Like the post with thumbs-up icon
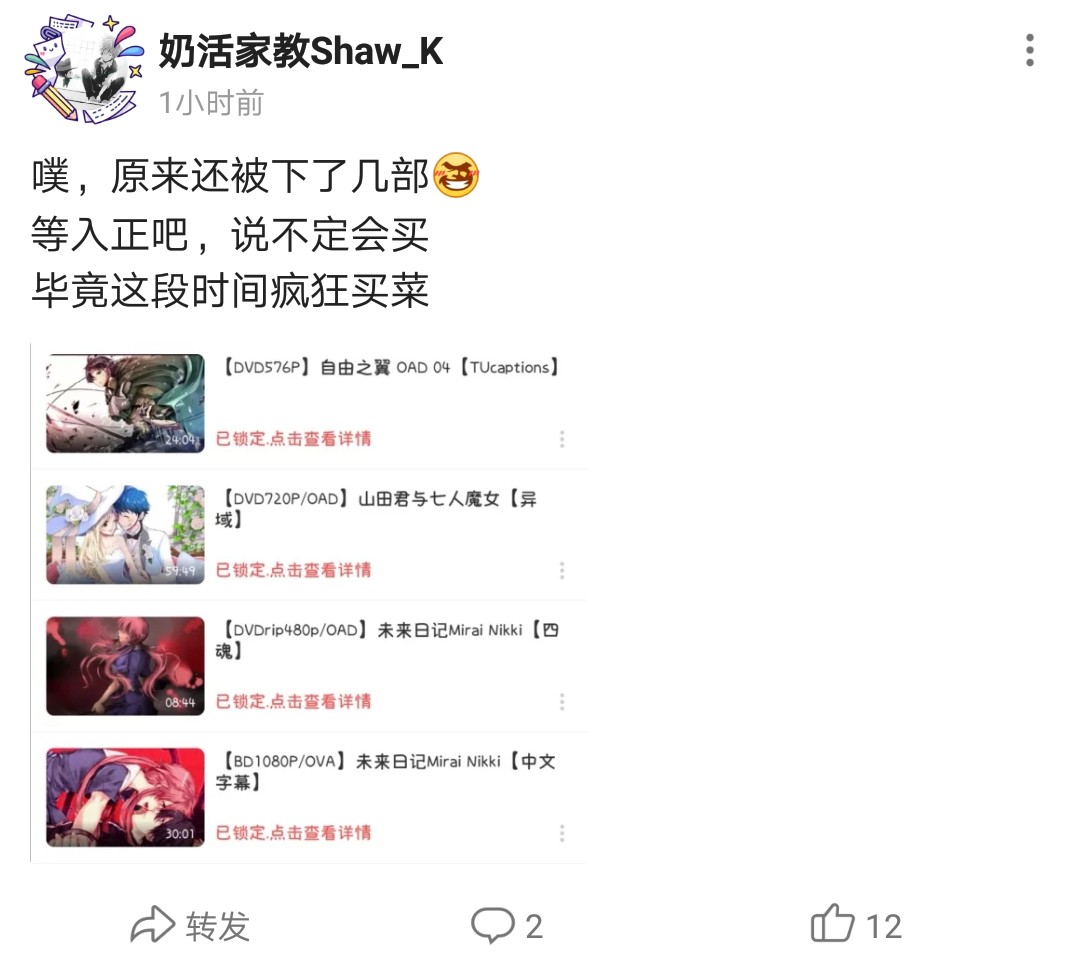 (x=832, y=923)
